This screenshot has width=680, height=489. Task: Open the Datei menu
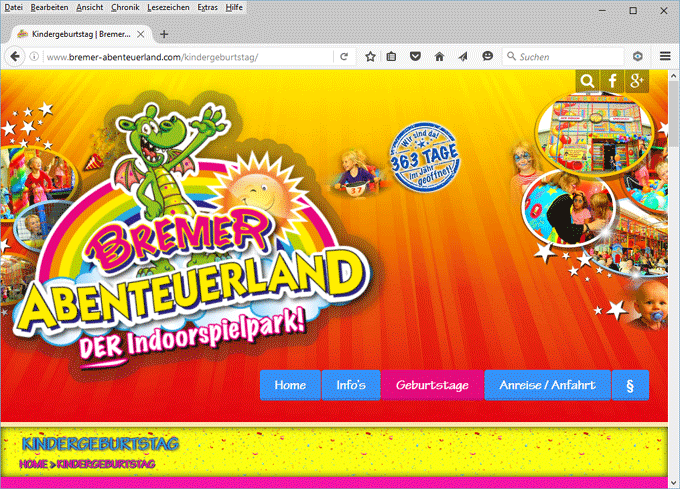tap(13, 7)
